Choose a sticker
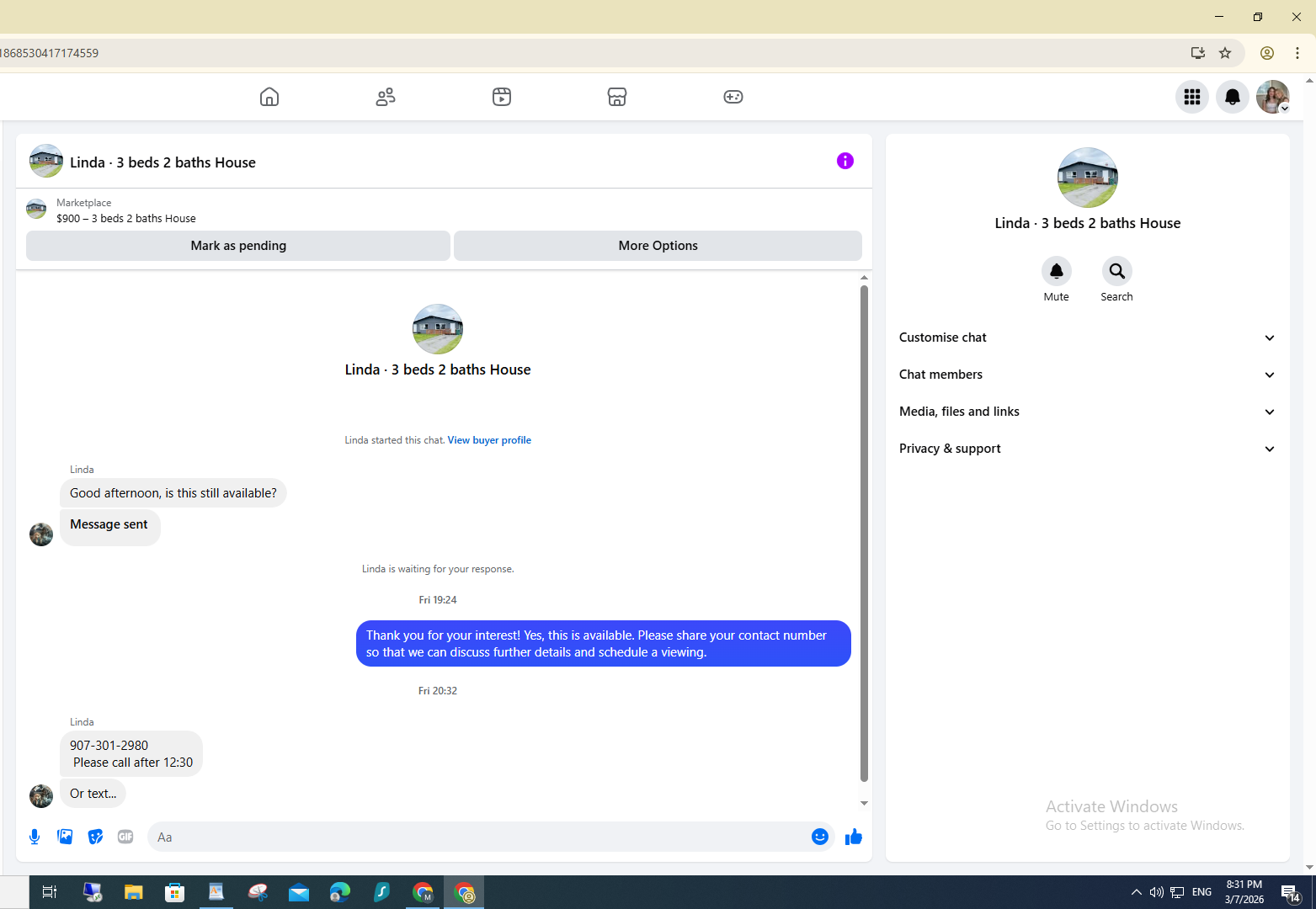 [95, 837]
